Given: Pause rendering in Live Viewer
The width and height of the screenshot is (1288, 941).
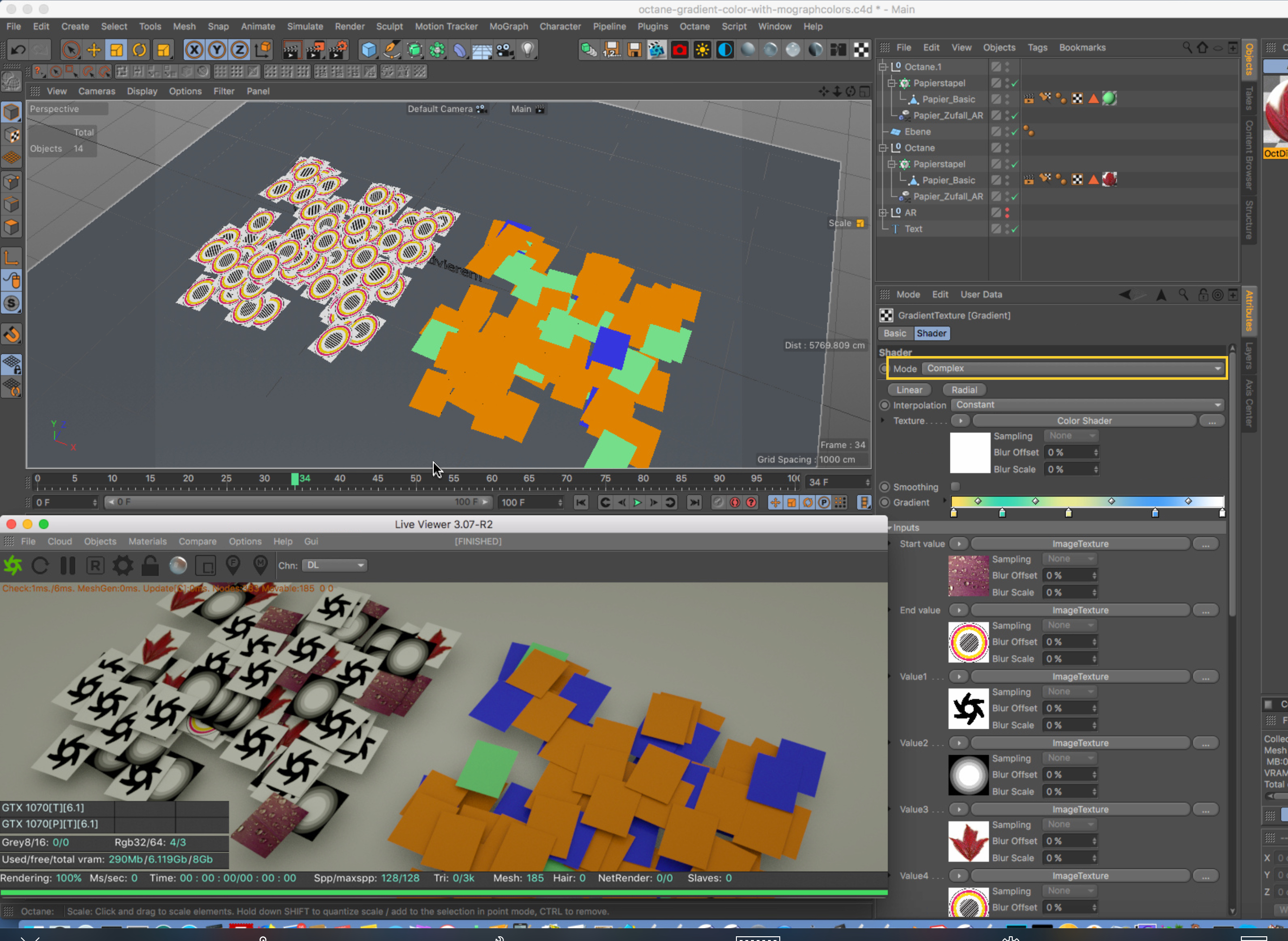Looking at the screenshot, I should (x=68, y=566).
